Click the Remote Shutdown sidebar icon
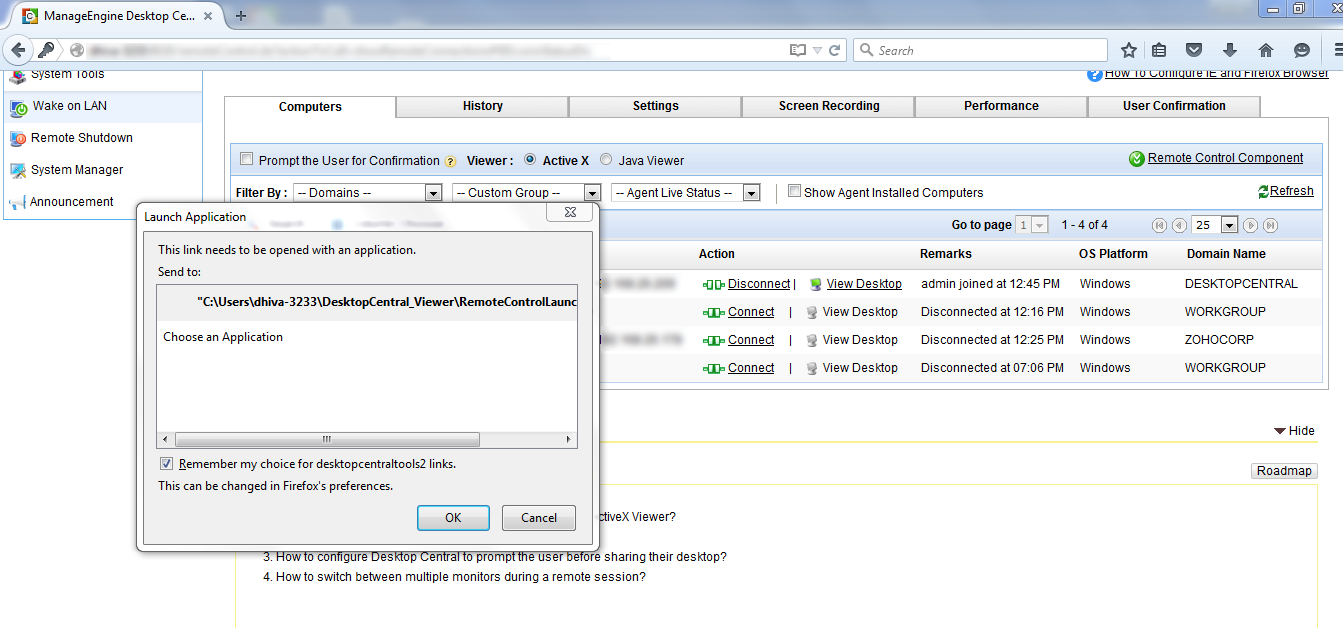 18,139
